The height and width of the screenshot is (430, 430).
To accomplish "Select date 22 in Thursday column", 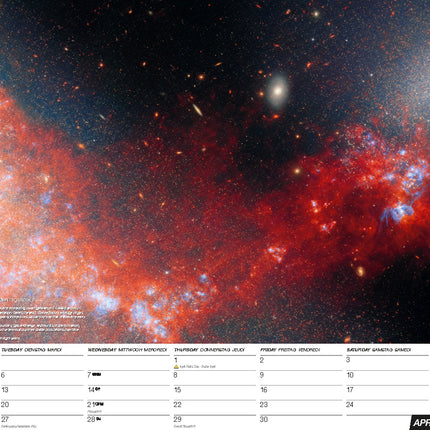I will [178, 405].
